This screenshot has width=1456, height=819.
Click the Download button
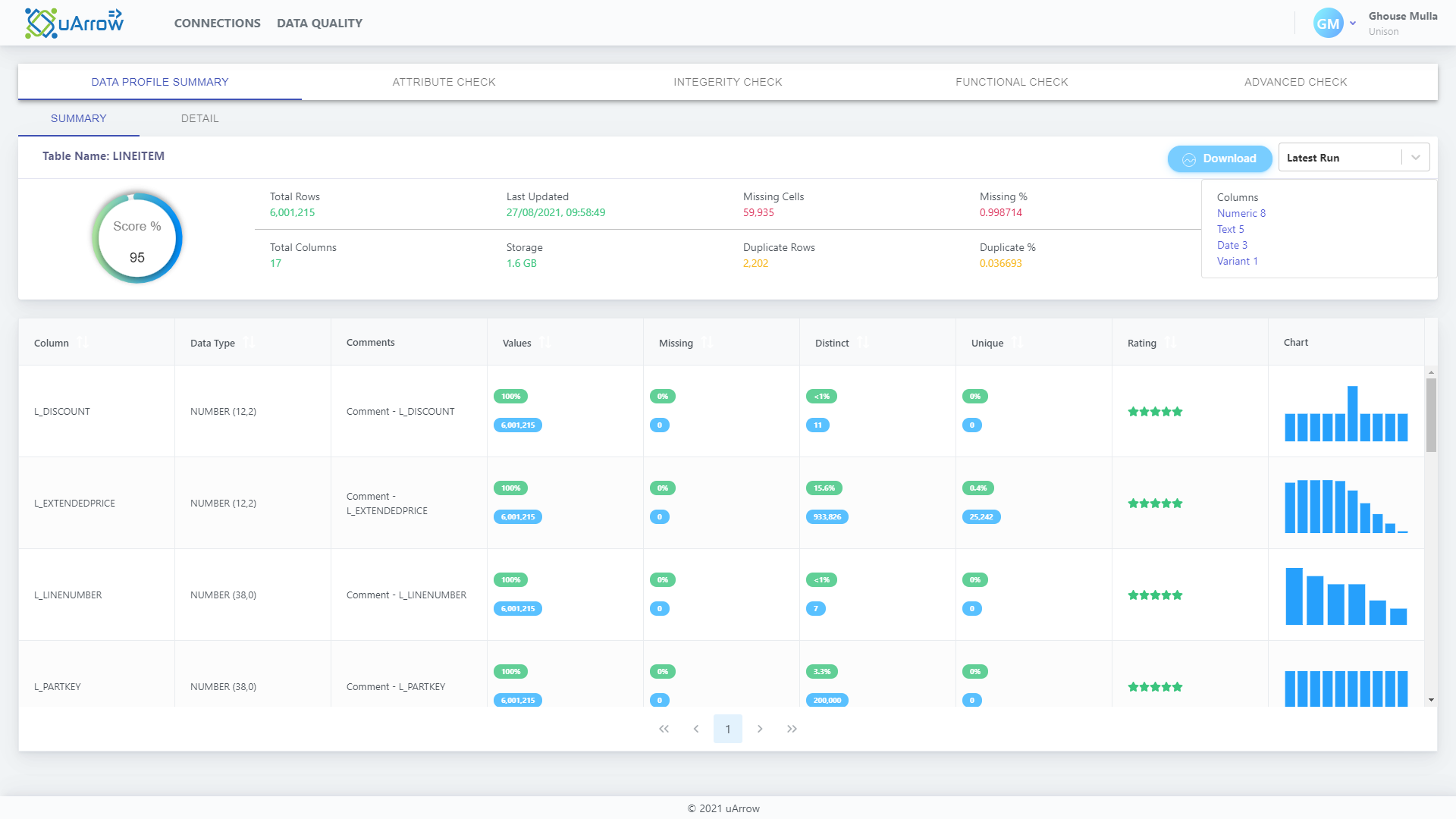tap(1219, 158)
